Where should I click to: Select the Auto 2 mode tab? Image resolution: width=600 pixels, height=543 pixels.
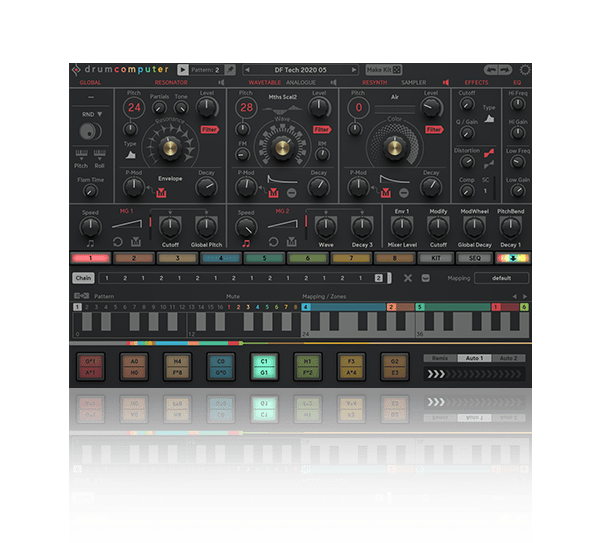(509, 358)
